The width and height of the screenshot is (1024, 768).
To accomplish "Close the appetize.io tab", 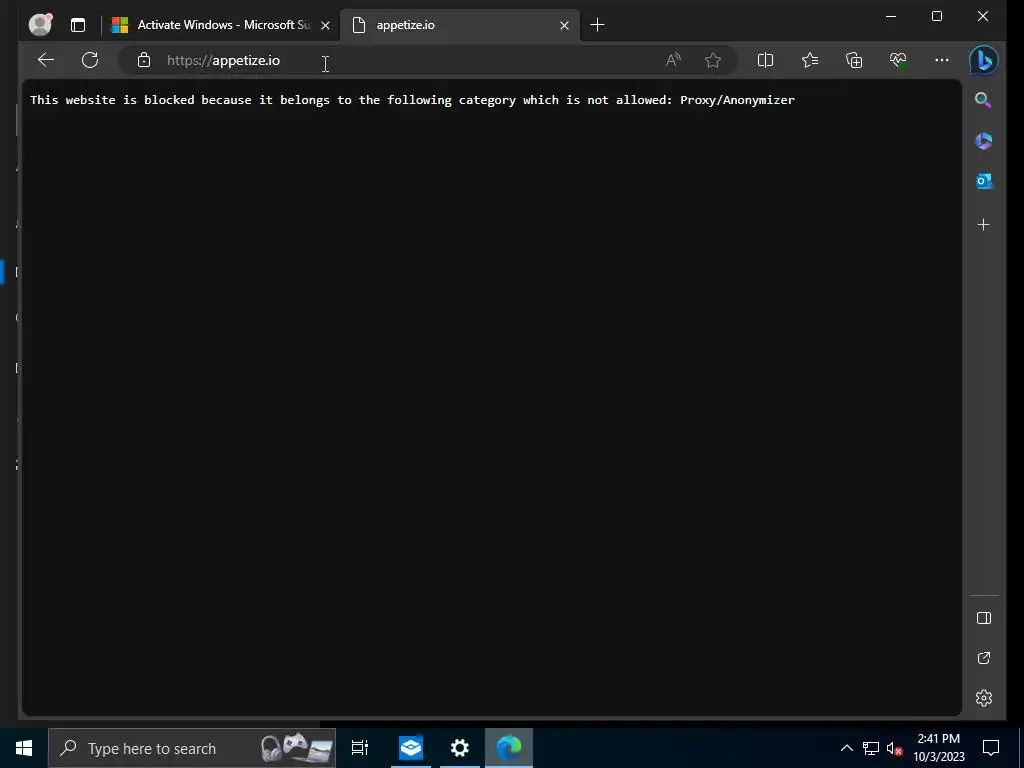I will tap(564, 25).
